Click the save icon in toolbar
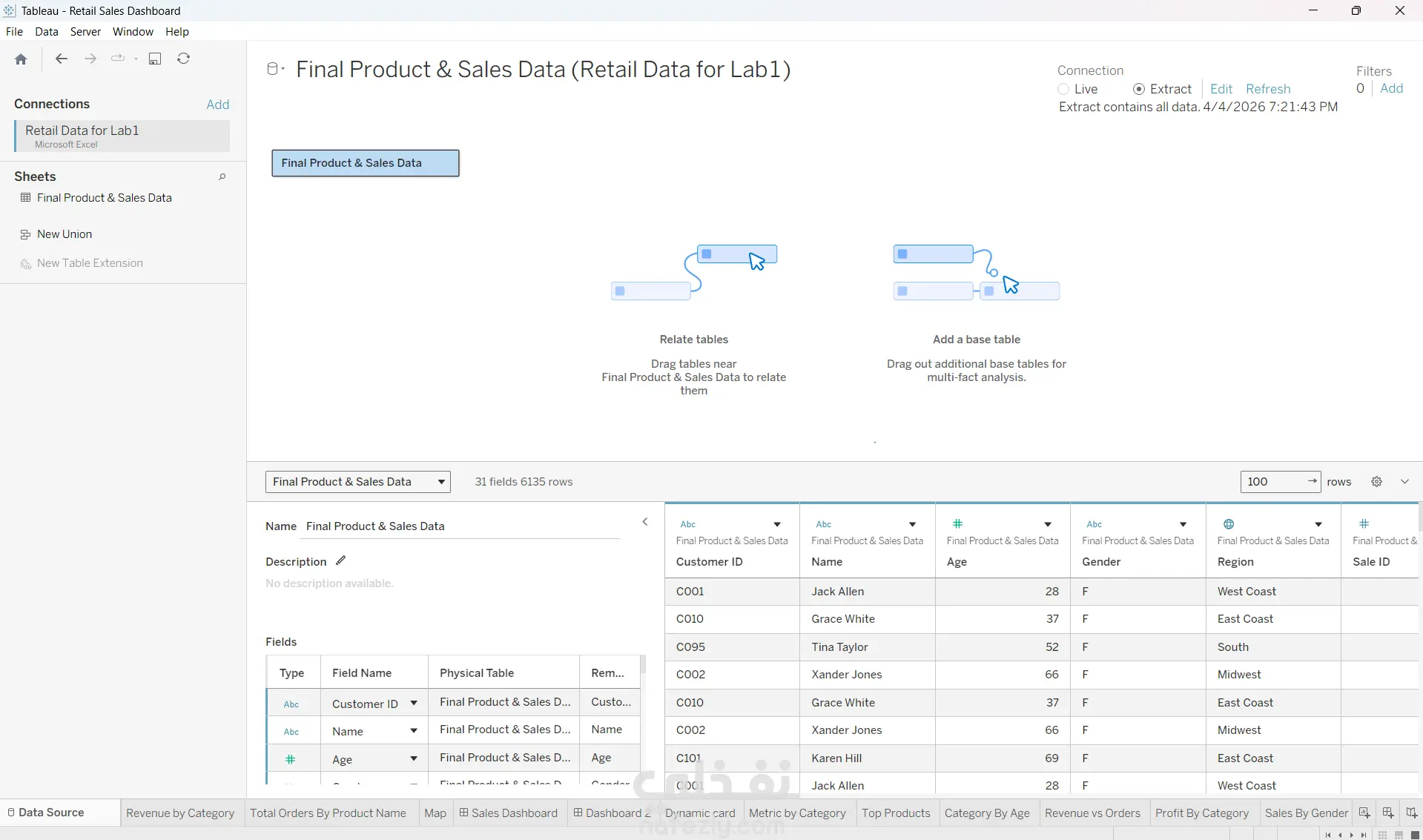The image size is (1423, 840). 155,59
